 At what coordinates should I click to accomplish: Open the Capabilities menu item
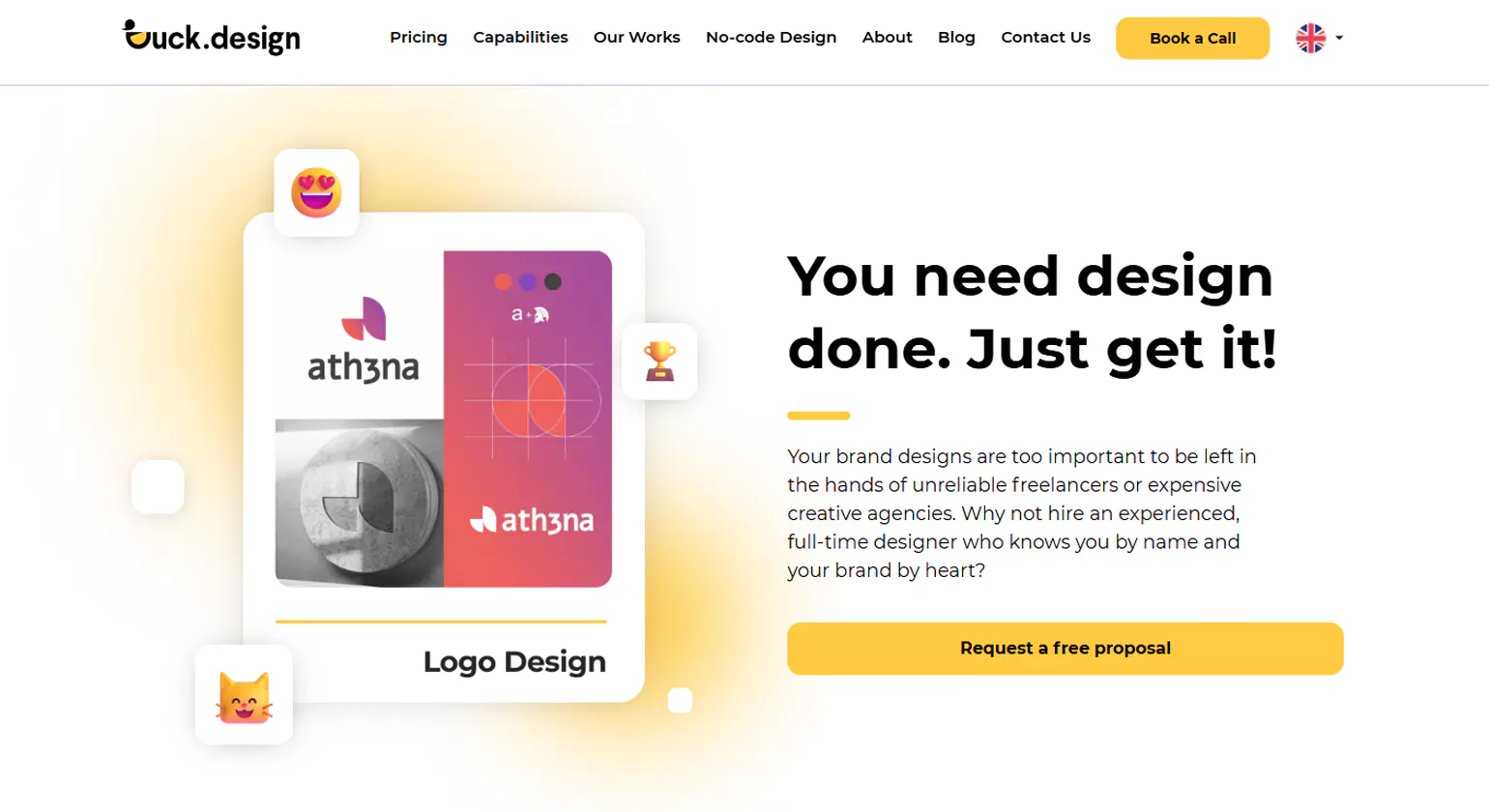pos(520,37)
